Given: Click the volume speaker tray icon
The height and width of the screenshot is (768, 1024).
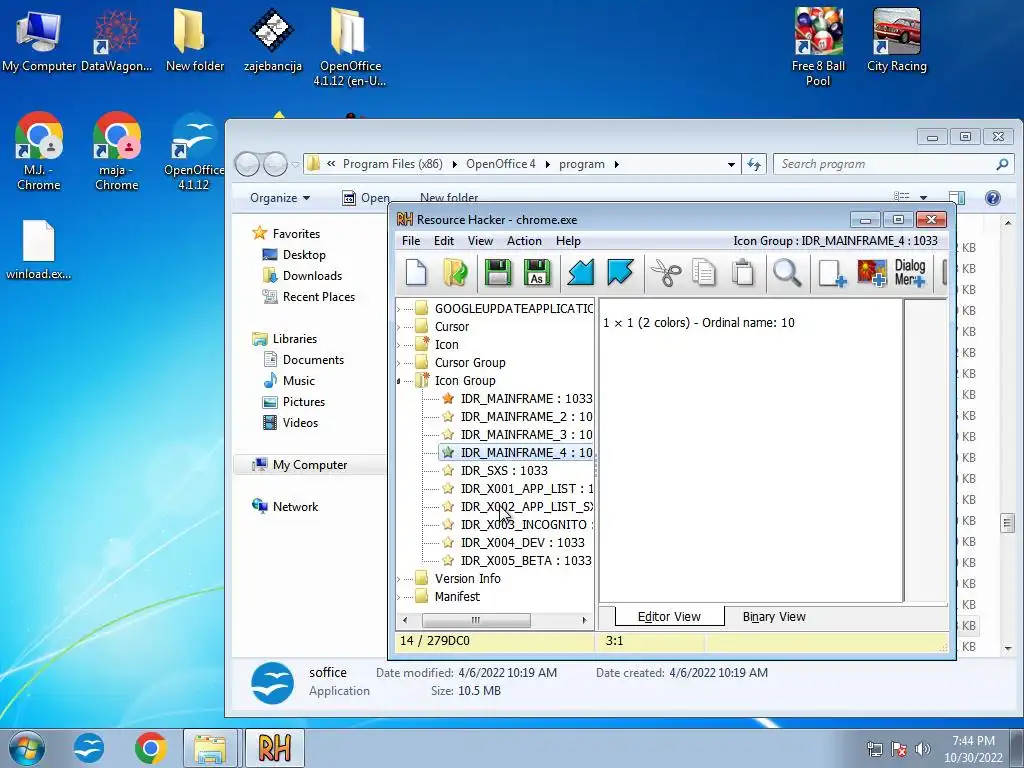Looking at the screenshot, I should pos(923,750).
